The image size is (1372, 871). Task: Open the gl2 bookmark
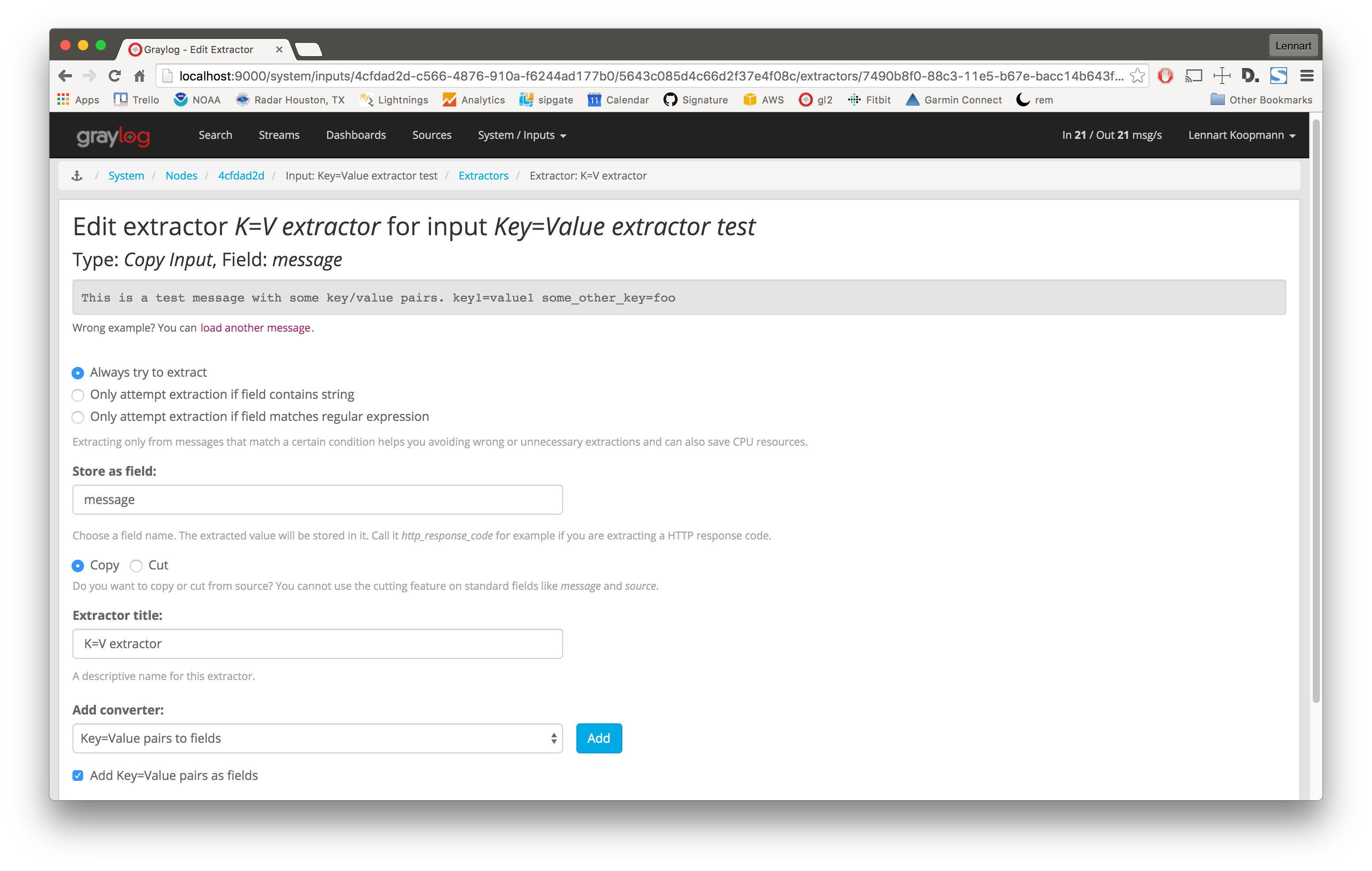tap(816, 99)
